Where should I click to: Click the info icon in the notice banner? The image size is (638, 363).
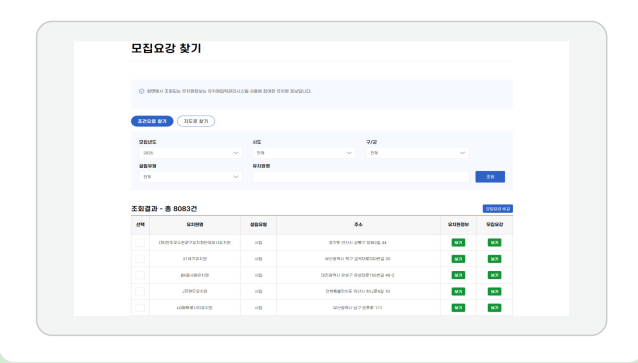142,91
